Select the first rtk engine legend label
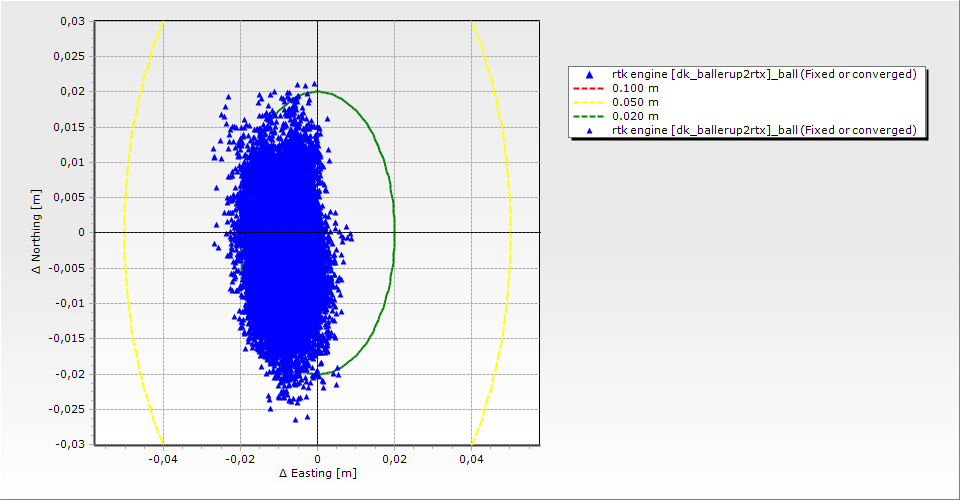This screenshot has height=500, width=960. tap(764, 74)
